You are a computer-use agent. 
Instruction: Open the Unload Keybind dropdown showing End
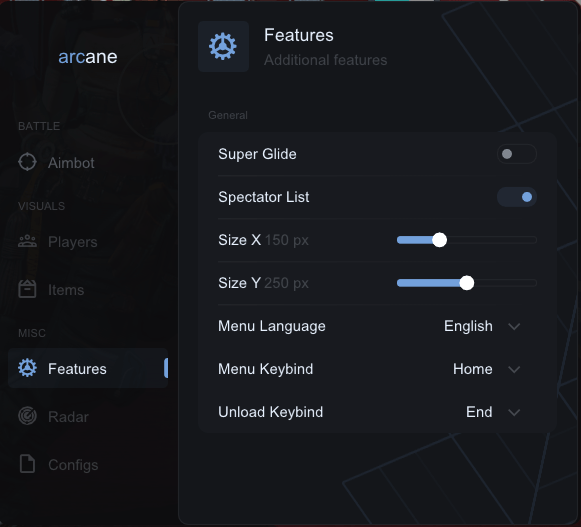pos(493,412)
